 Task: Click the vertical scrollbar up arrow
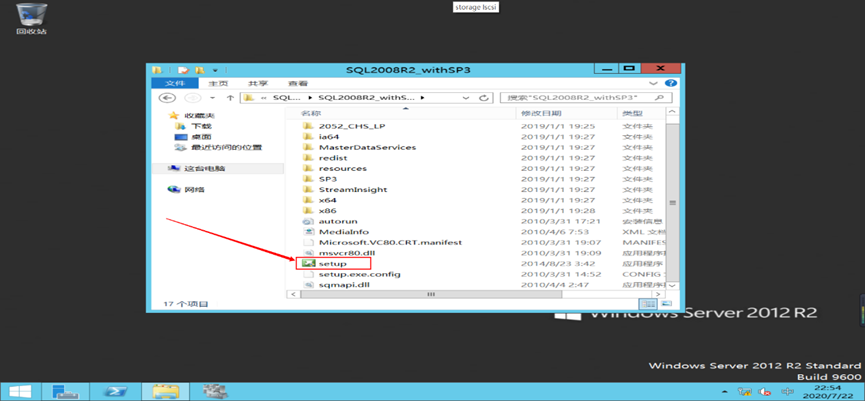pos(672,113)
